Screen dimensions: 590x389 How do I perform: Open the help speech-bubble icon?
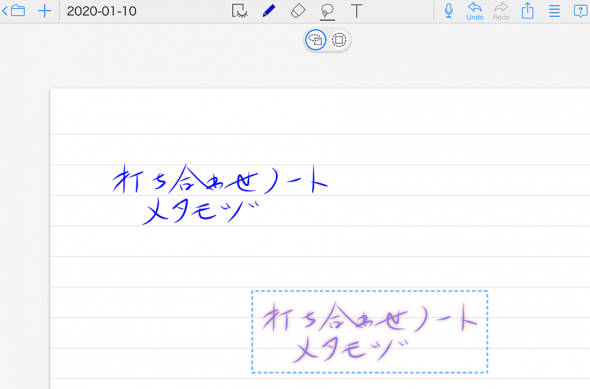point(581,11)
